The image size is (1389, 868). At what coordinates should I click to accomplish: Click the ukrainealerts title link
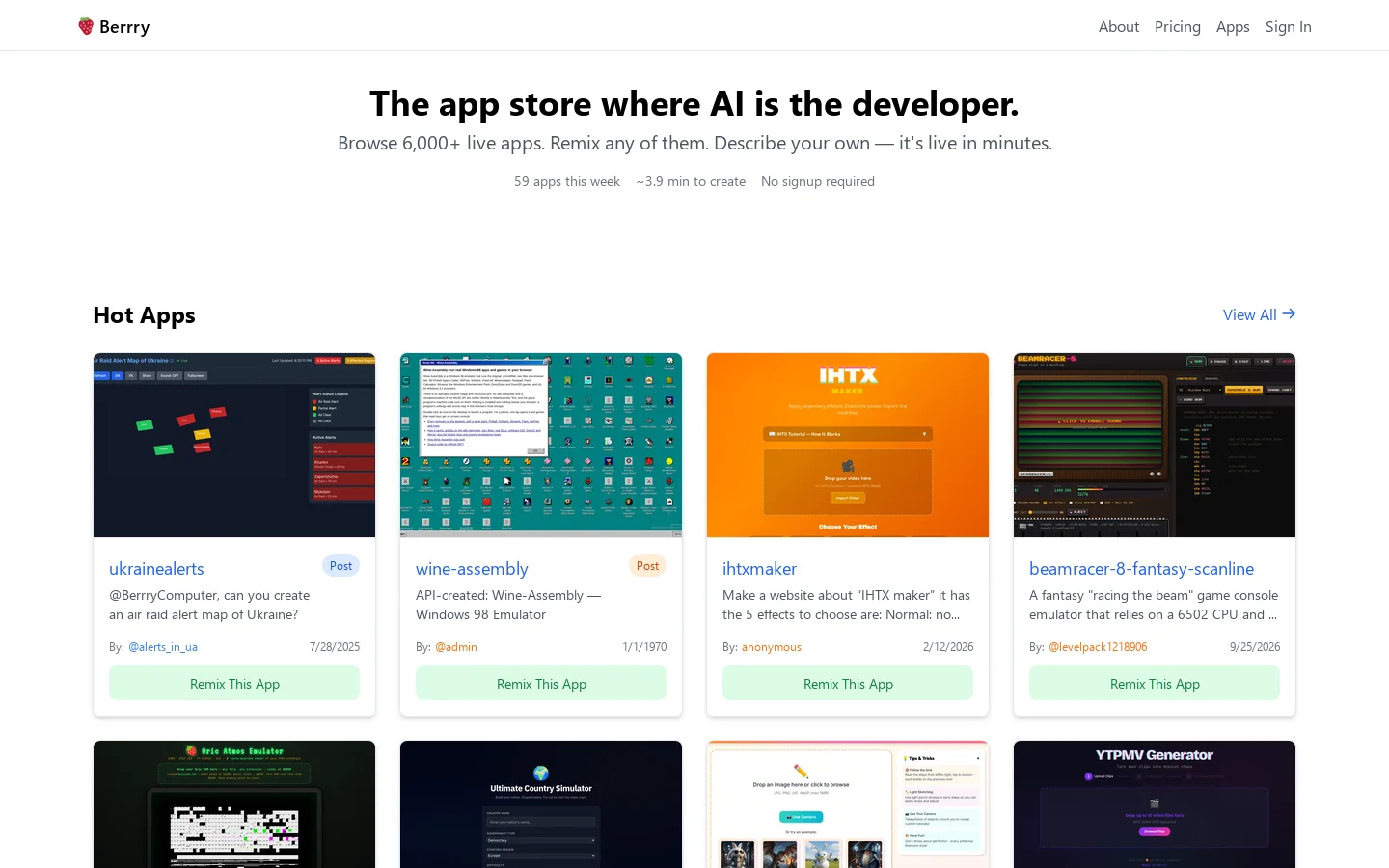click(x=156, y=569)
